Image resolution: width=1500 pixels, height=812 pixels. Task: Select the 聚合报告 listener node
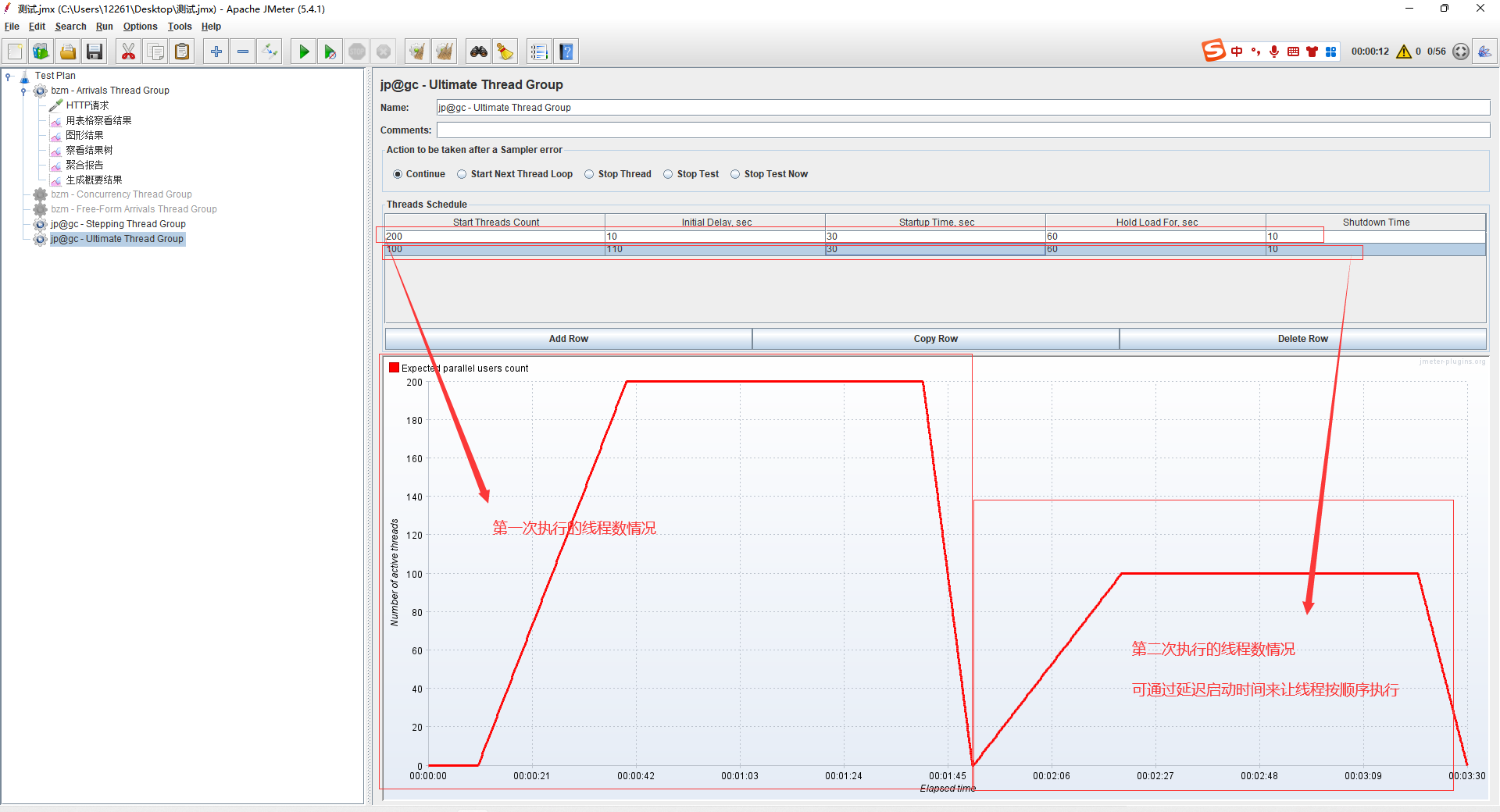84,165
